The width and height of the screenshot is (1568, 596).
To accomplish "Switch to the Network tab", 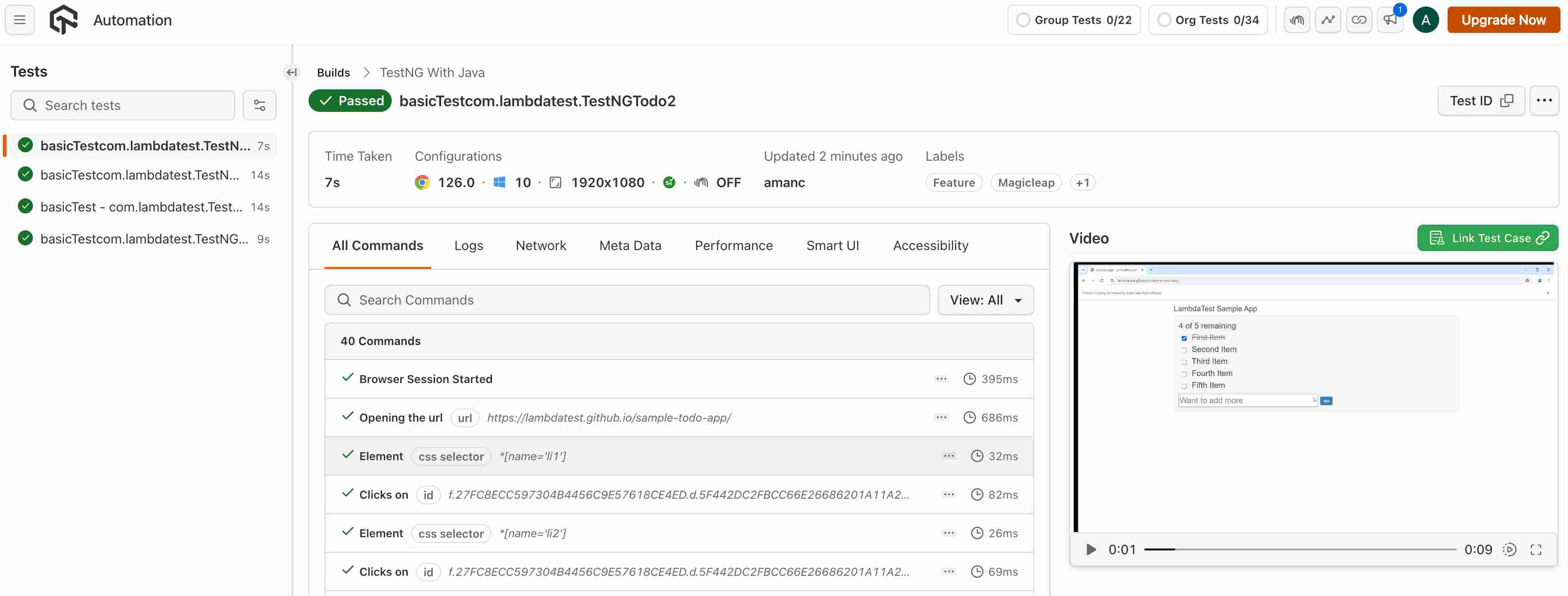I will 540,246.
